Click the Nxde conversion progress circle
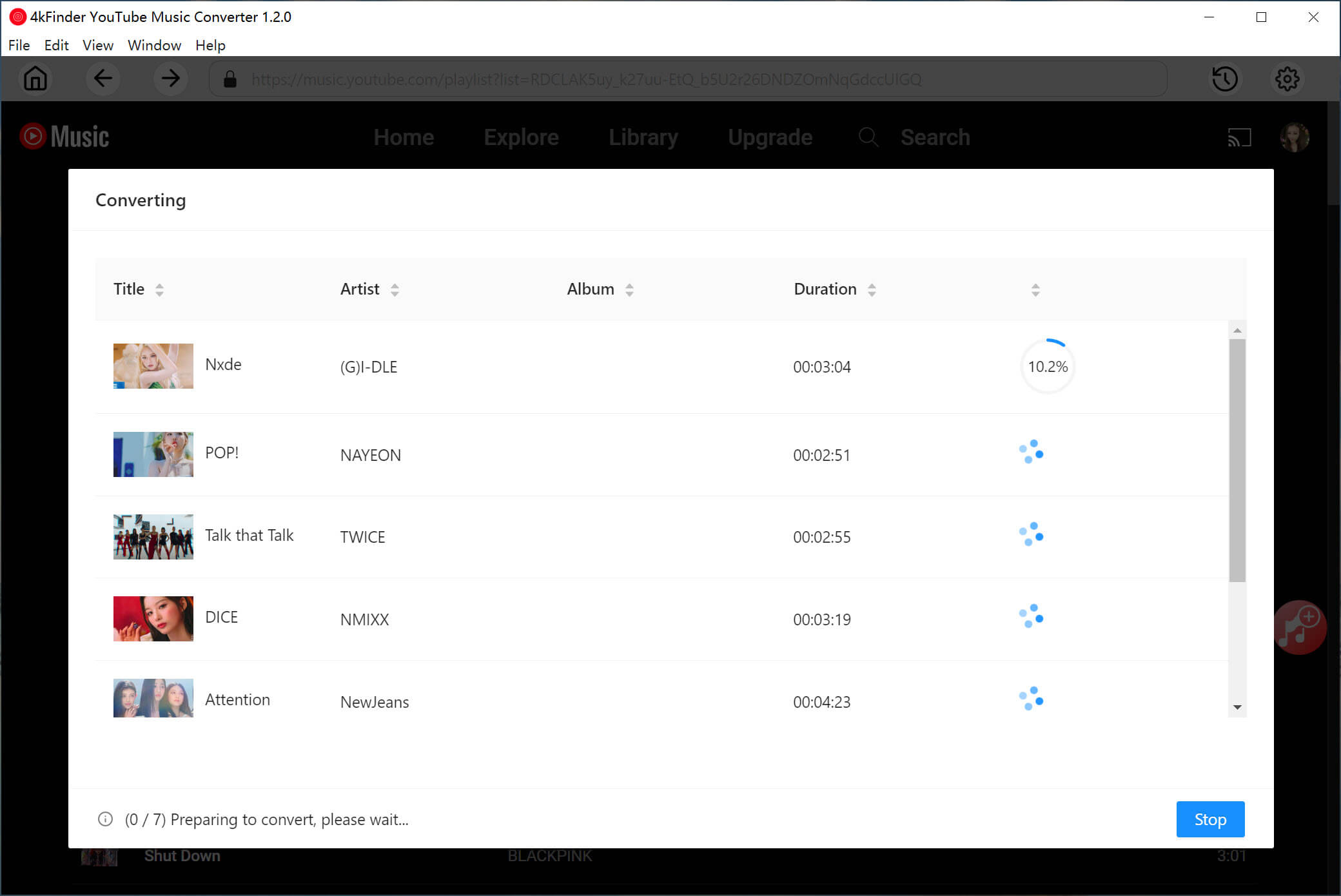This screenshot has height=896, width=1341. [1047, 366]
